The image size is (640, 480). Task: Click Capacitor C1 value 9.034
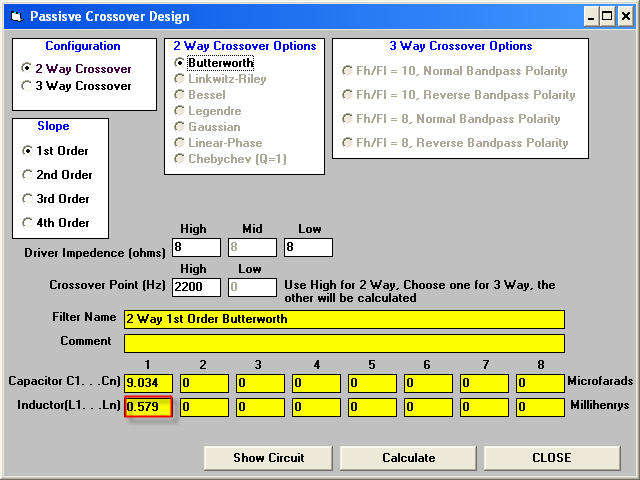click(x=149, y=383)
